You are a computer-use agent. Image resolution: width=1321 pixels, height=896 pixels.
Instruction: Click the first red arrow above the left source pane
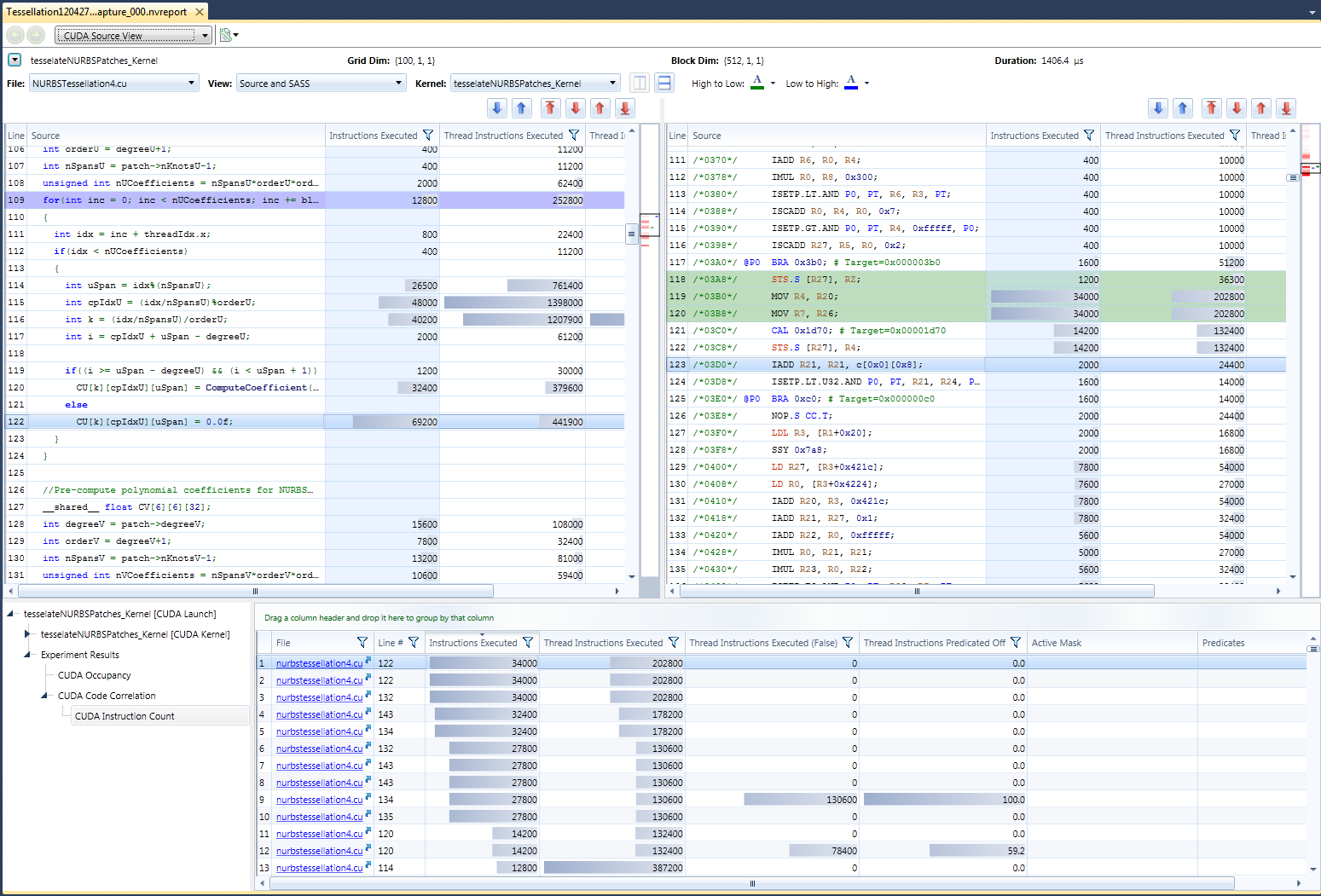[550, 107]
